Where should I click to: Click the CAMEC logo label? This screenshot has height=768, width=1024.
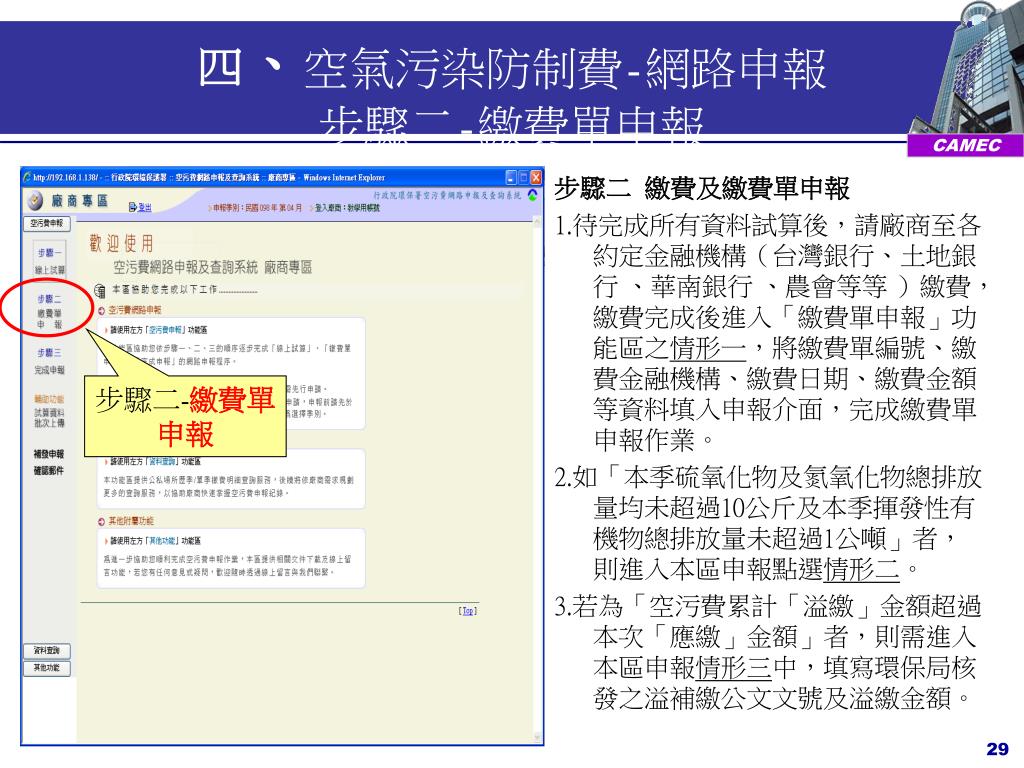click(966, 145)
